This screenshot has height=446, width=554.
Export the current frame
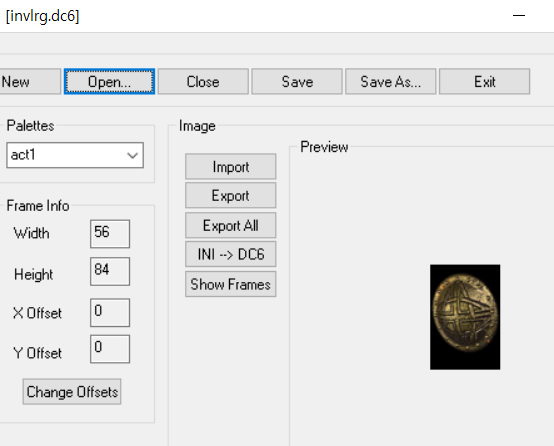231,195
